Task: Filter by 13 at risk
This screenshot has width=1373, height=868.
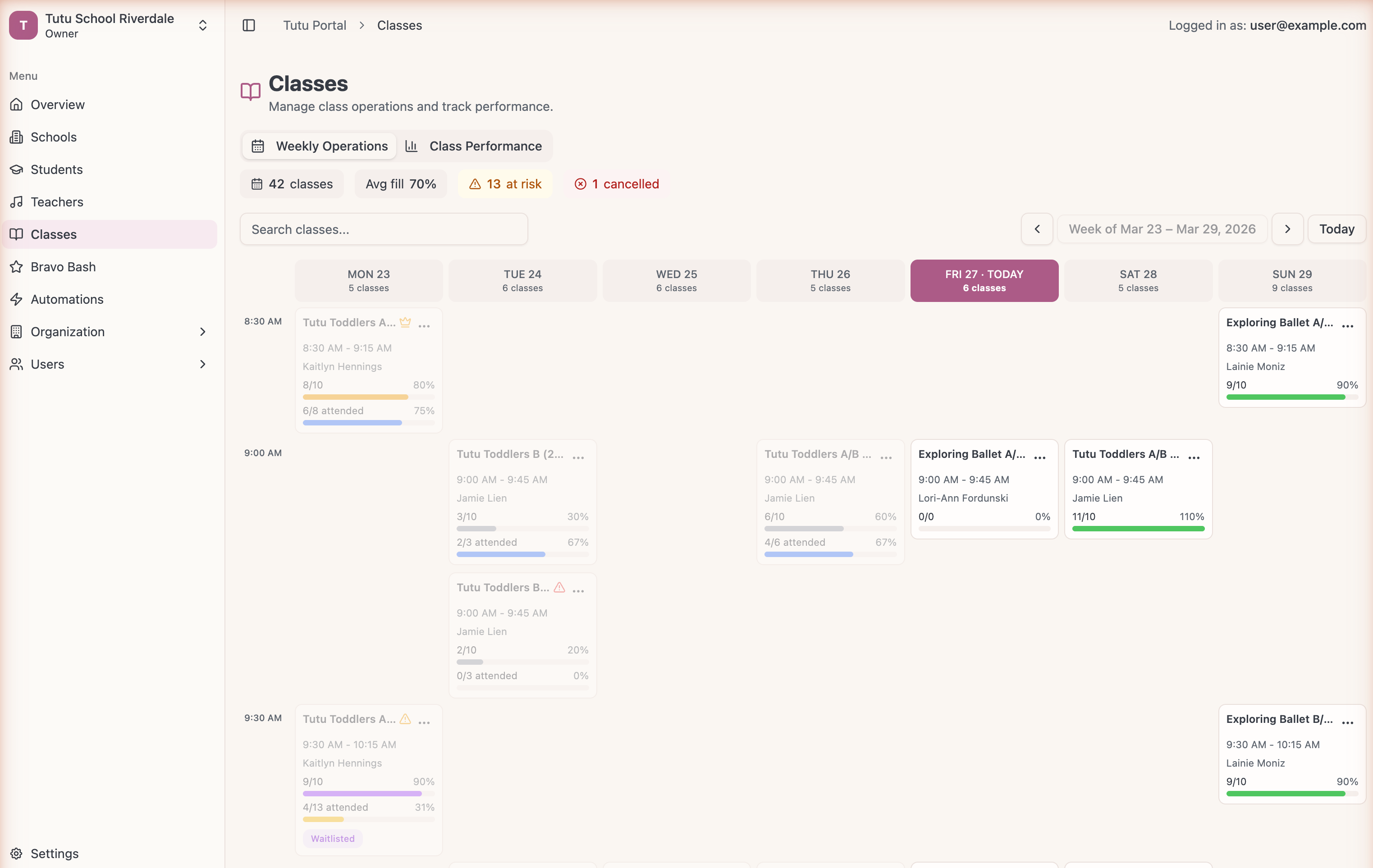Action: 505,184
